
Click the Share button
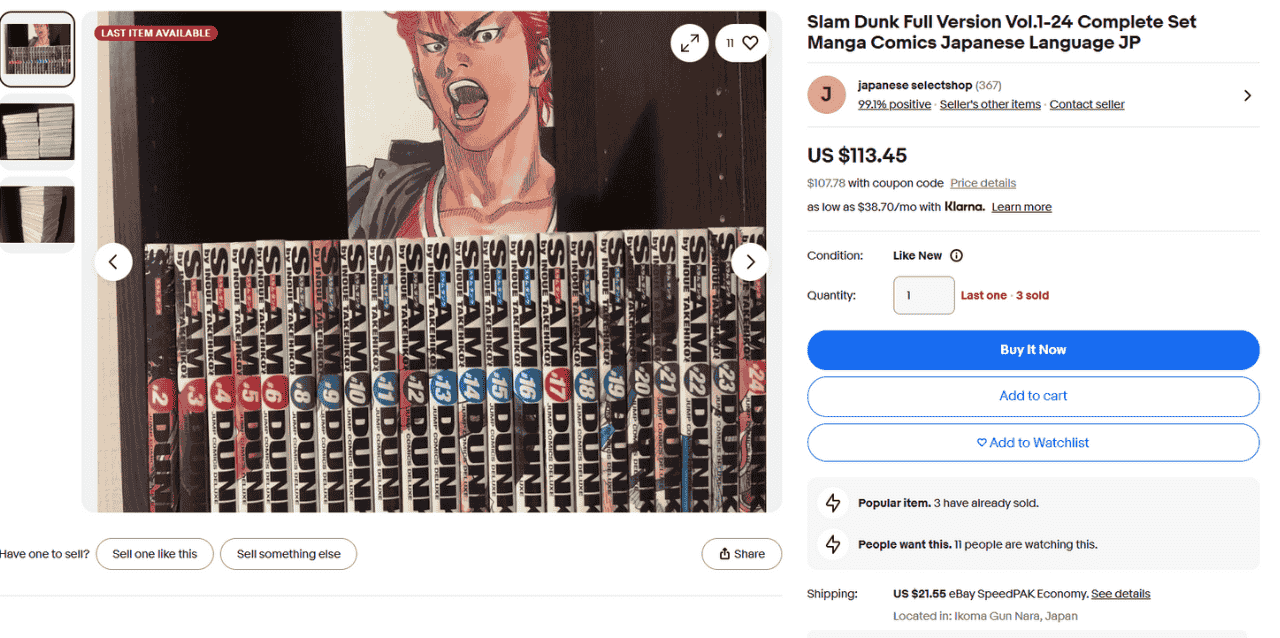tap(741, 554)
